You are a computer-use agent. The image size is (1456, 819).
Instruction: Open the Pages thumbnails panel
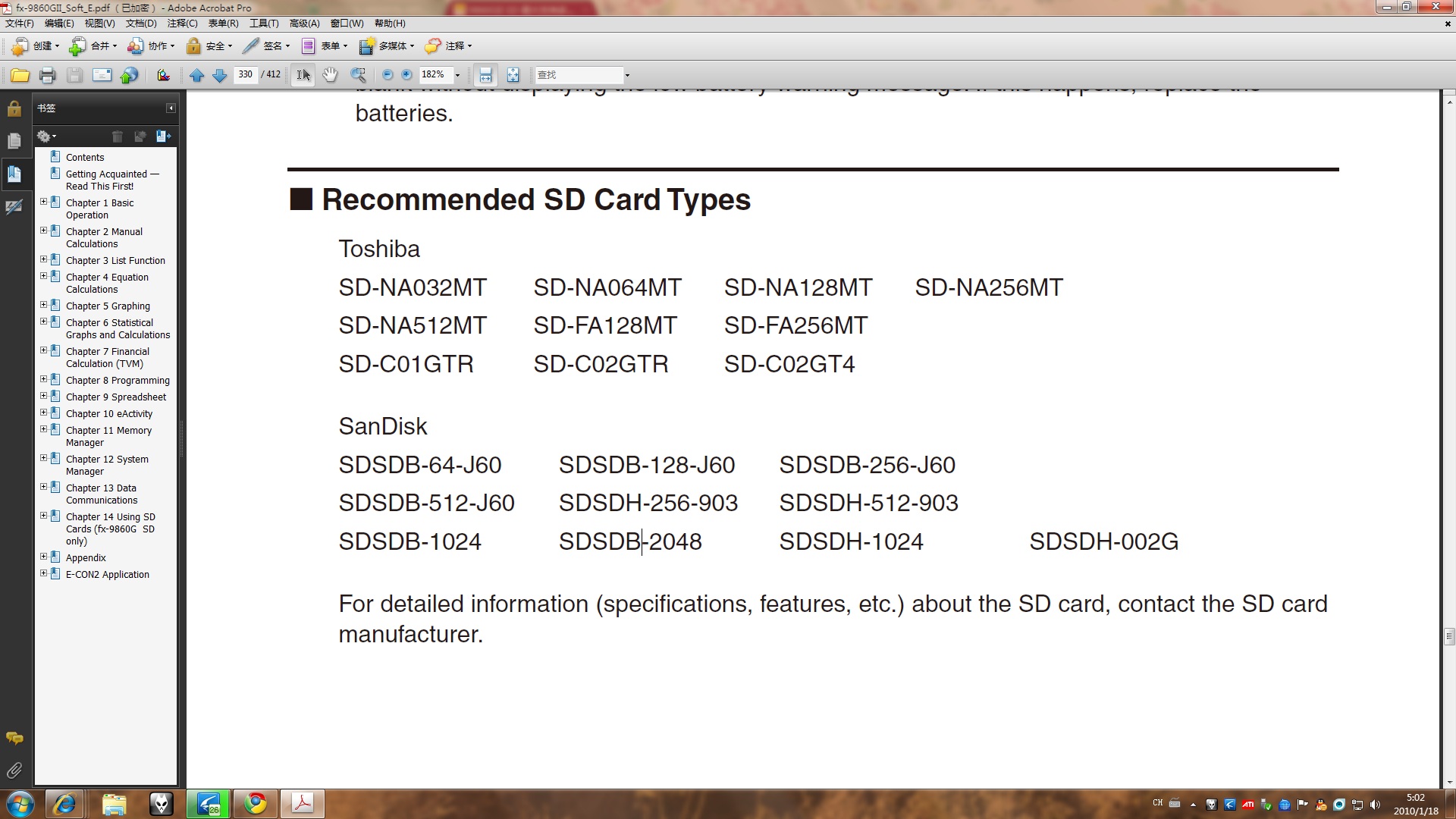pyautogui.click(x=14, y=141)
